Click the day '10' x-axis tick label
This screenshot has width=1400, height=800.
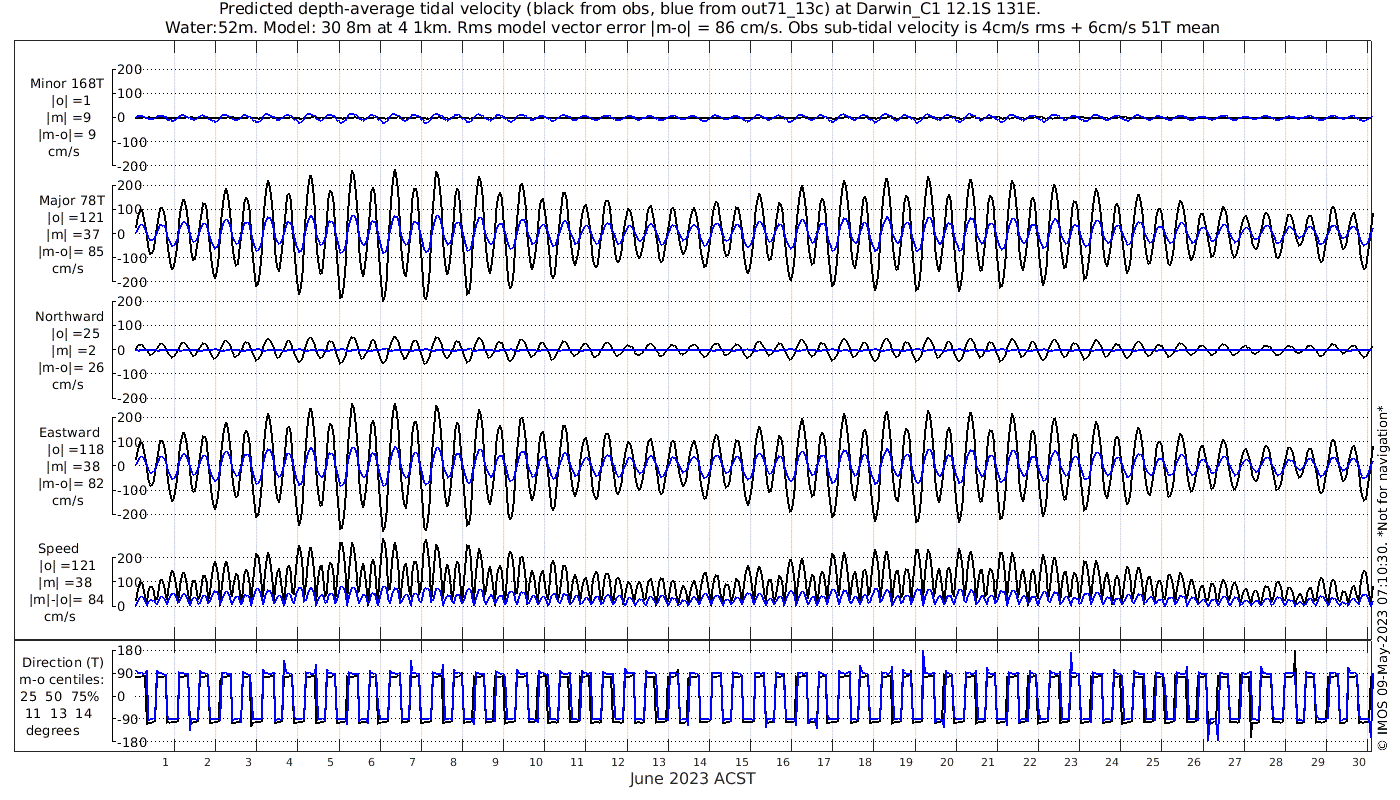(x=536, y=762)
